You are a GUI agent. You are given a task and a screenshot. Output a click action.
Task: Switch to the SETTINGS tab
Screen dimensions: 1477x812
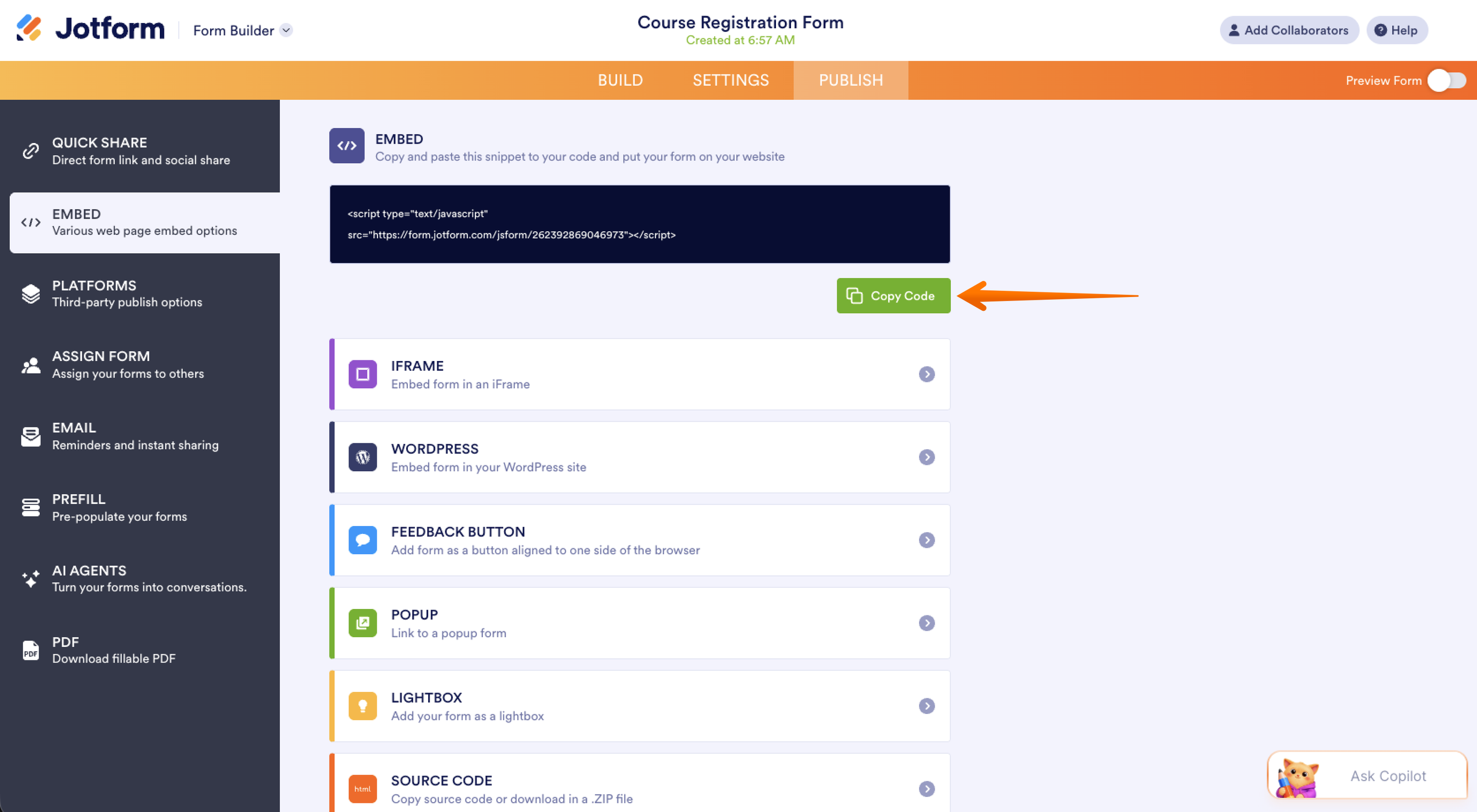click(730, 80)
